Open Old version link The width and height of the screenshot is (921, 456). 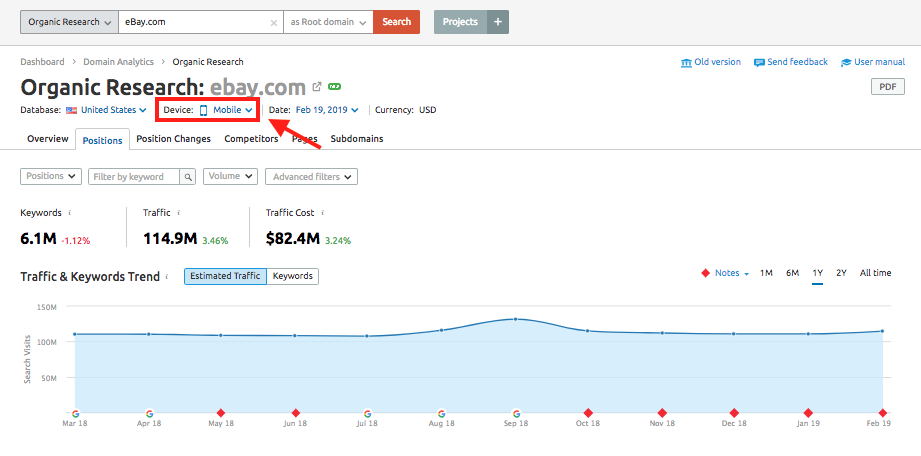711,62
